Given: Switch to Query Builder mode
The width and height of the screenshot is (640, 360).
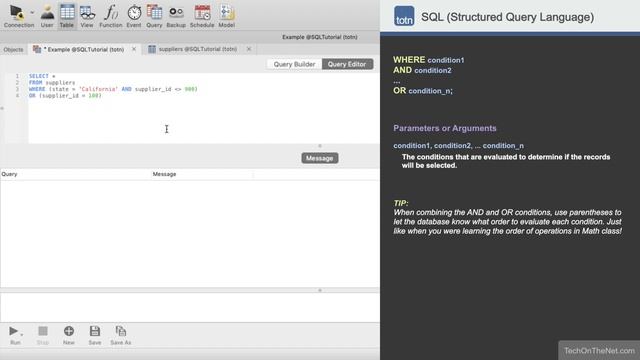Looking at the screenshot, I should pos(294,64).
